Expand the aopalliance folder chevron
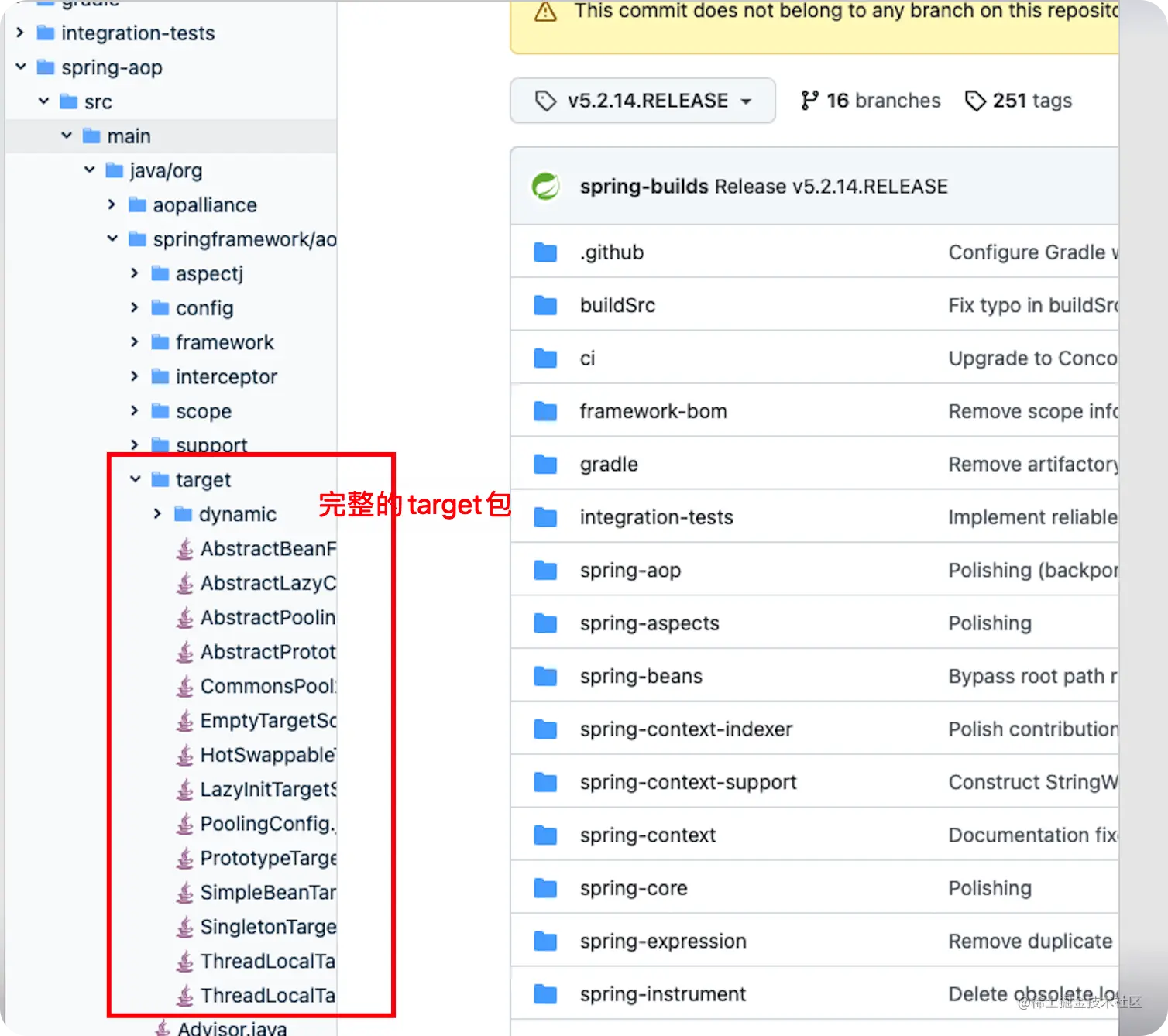This screenshot has width=1168, height=1036. point(112,204)
